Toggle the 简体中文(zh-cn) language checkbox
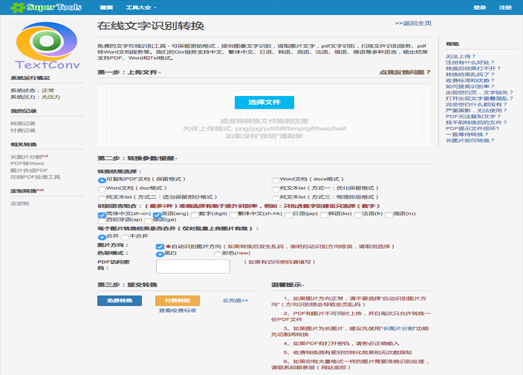The height and width of the screenshot is (375, 523). click(x=102, y=215)
